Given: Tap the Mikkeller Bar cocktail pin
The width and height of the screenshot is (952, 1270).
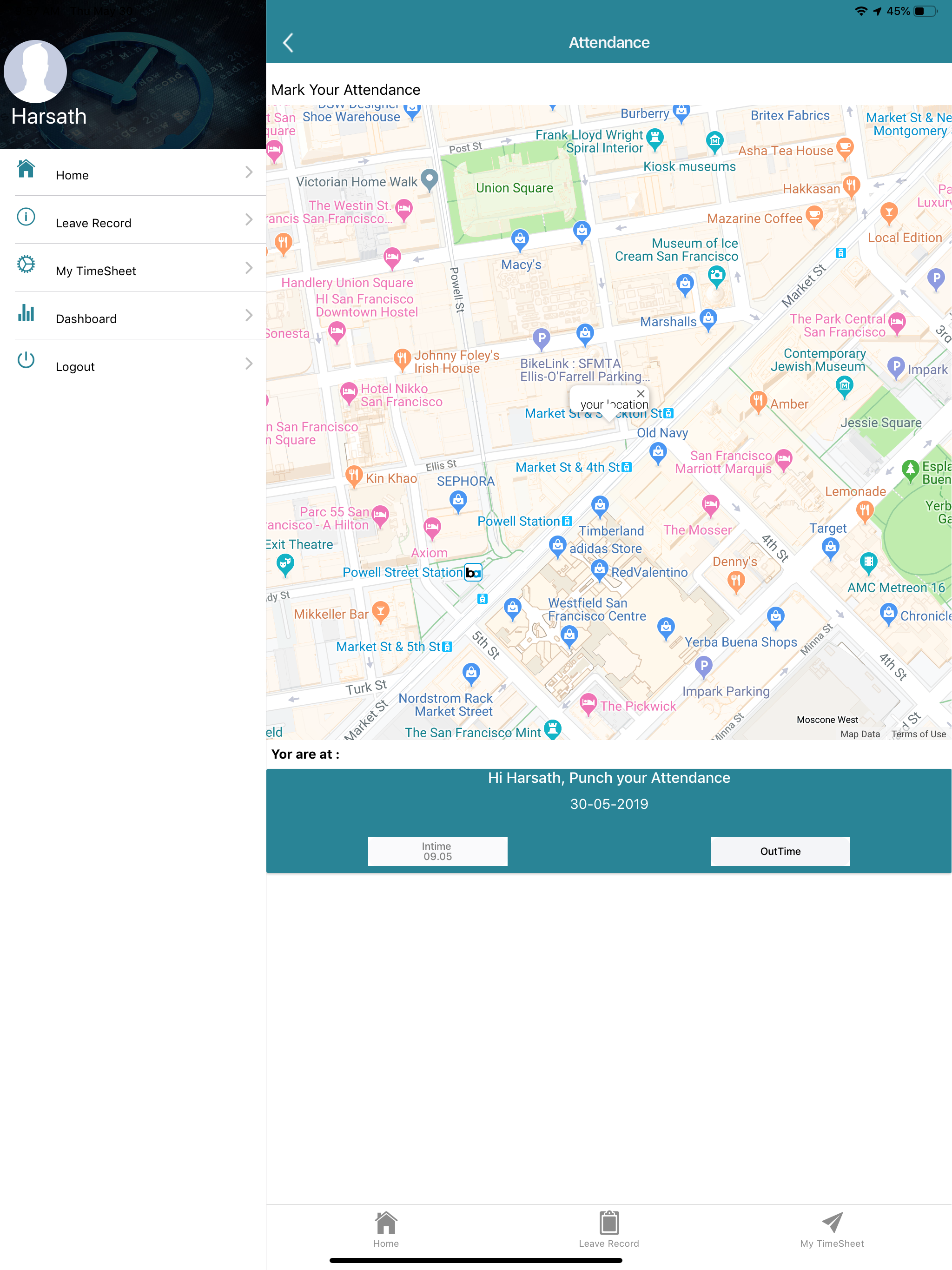Looking at the screenshot, I should point(380,612).
